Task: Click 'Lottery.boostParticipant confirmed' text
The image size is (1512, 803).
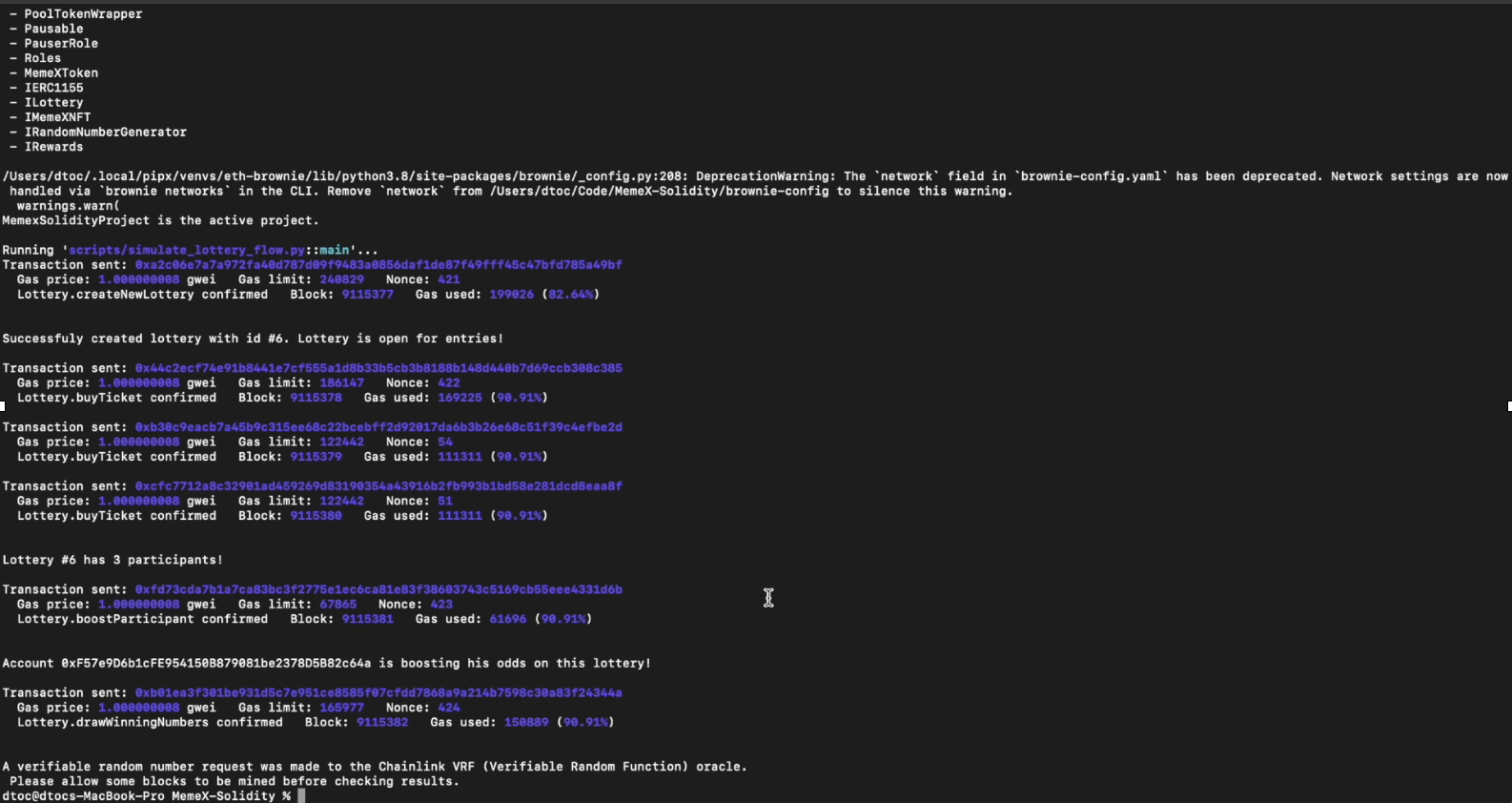Action: point(142,619)
